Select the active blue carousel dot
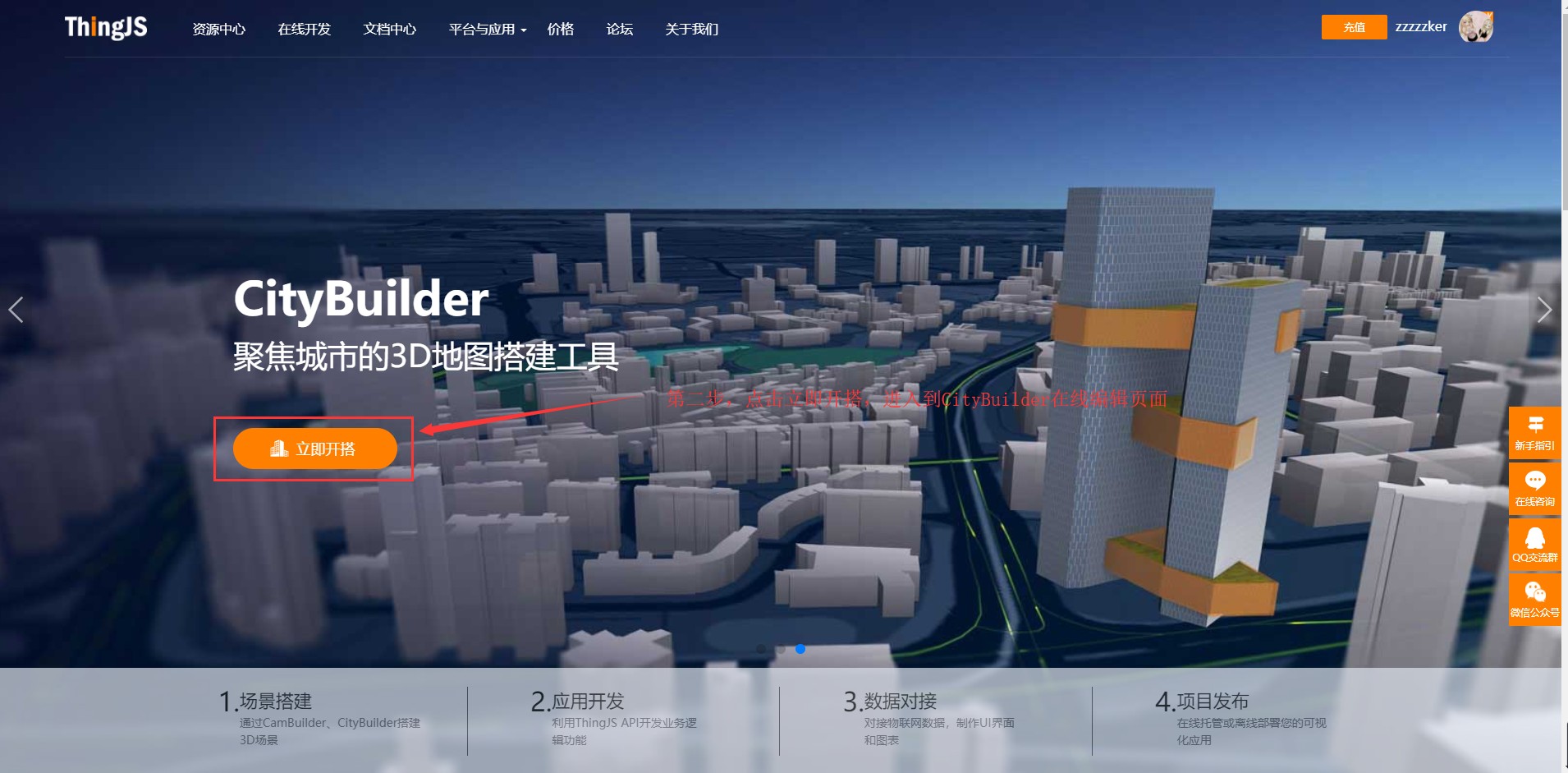Screen dimensions: 1568x773 (800, 649)
